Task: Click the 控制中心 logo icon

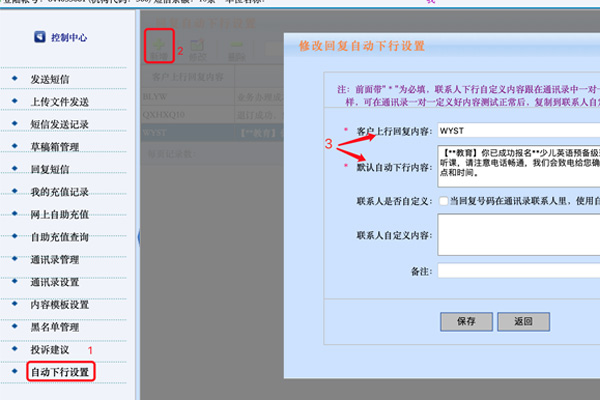Action: 40,37
